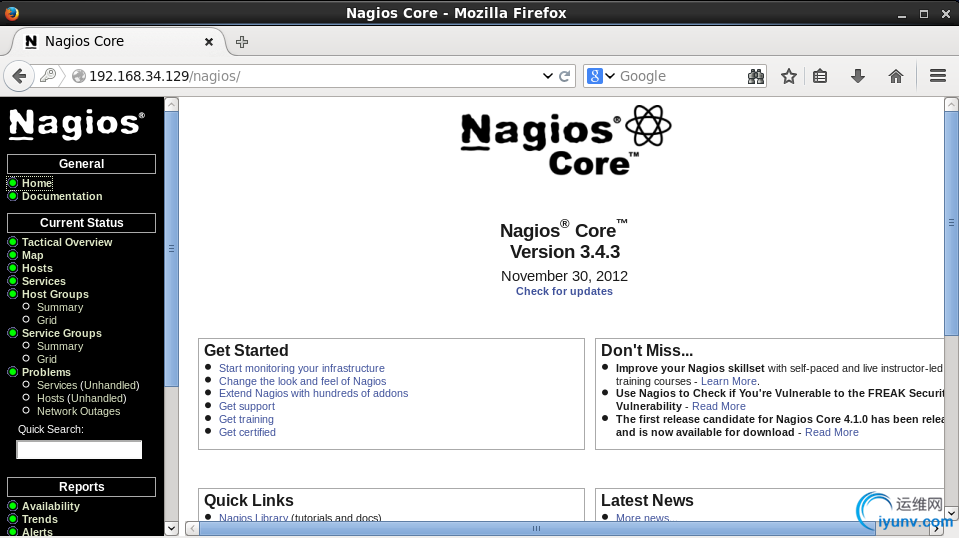Click Start monitoring your infrastructure link
The height and width of the screenshot is (538, 959).
point(301,368)
